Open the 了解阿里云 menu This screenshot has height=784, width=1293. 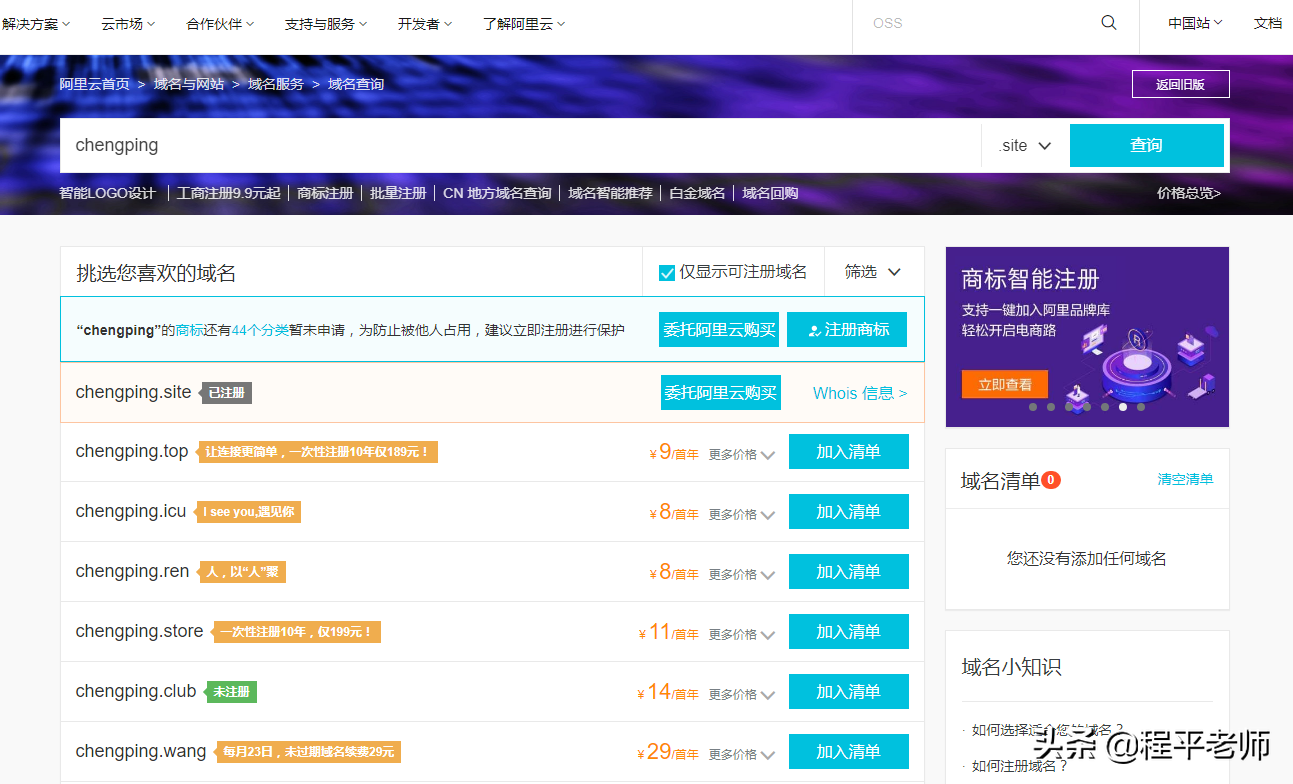[x=524, y=24]
